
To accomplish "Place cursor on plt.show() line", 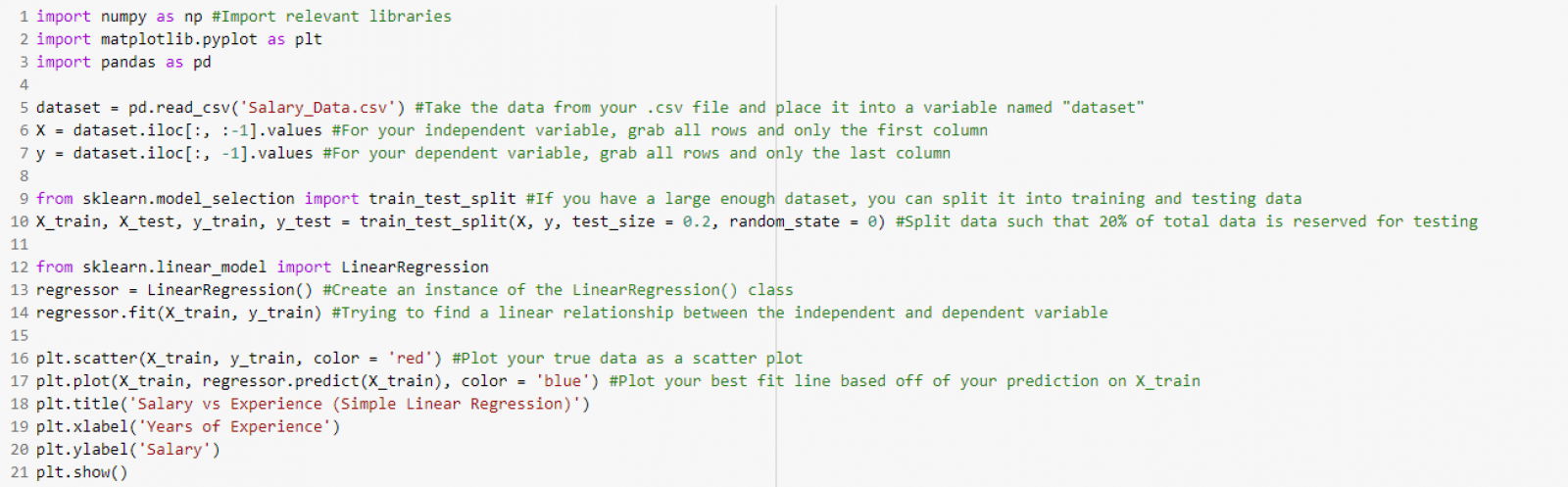I will (x=81, y=472).
